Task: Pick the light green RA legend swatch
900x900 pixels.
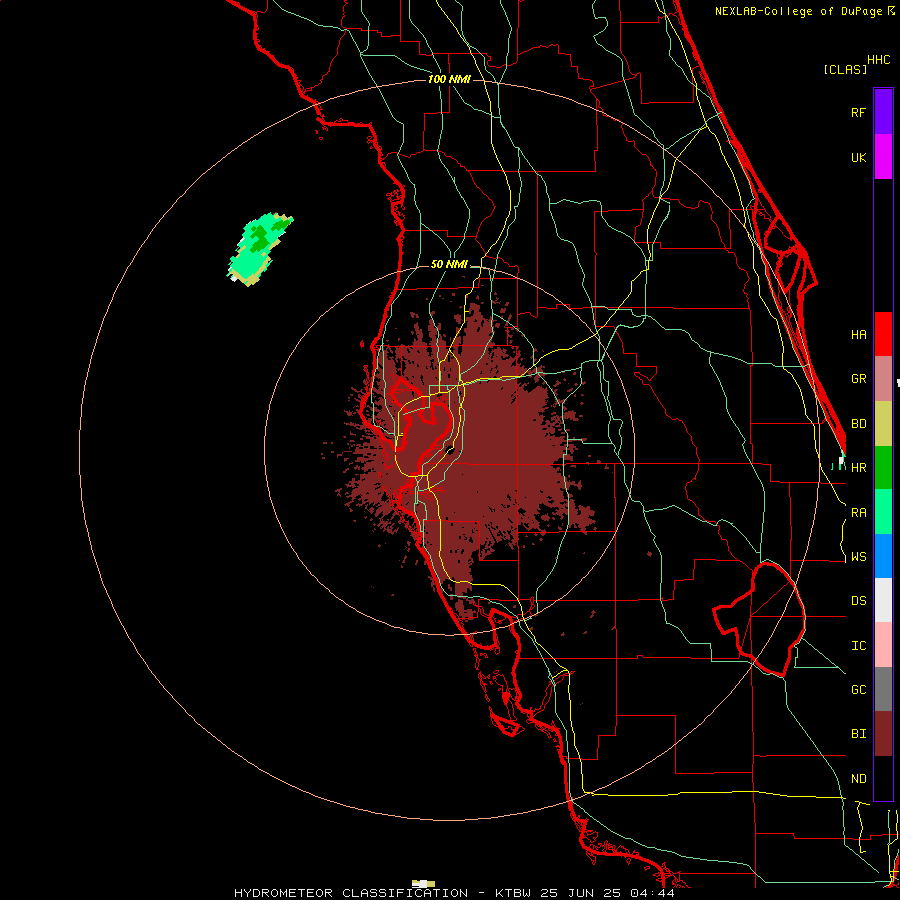Action: click(x=883, y=512)
